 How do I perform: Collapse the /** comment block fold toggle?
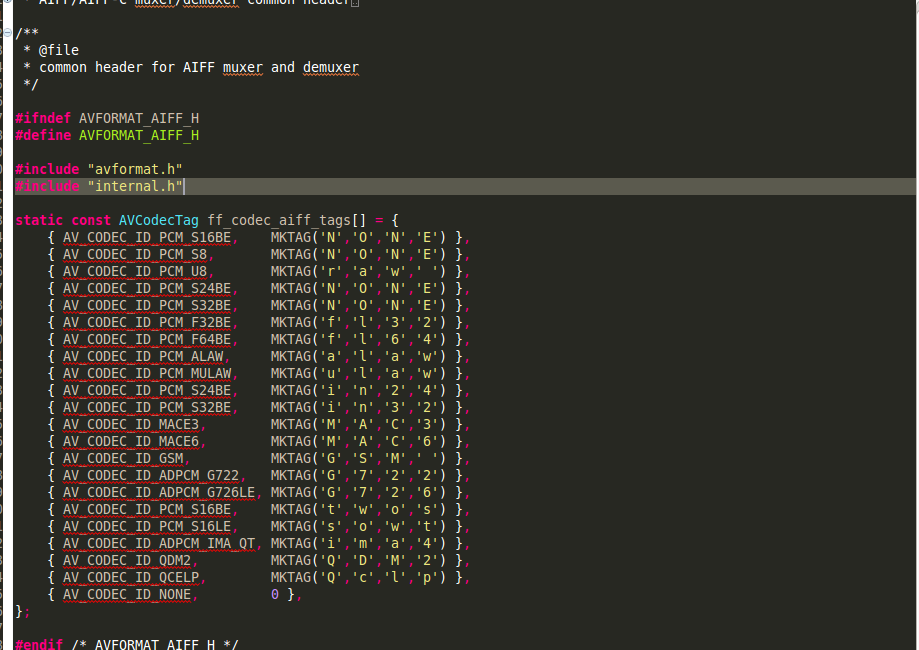(8, 33)
